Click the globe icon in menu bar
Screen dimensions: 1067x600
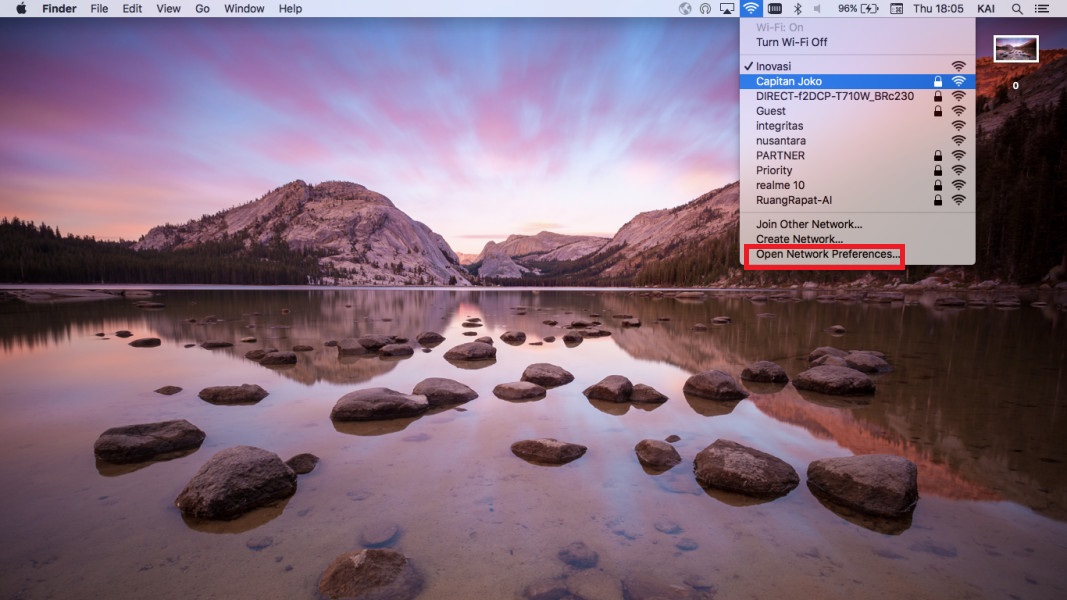[685, 9]
